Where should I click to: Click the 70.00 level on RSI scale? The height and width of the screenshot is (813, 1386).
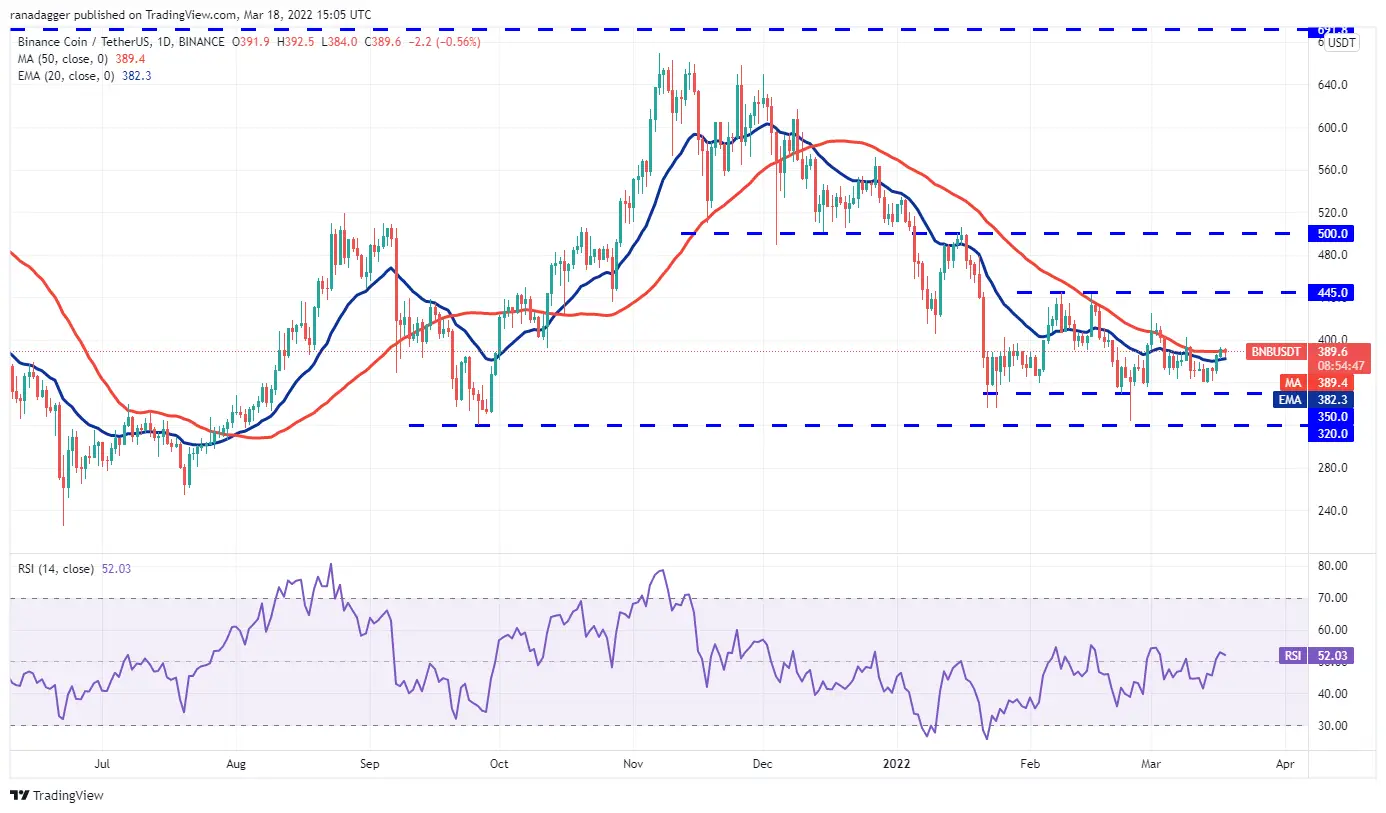click(x=1334, y=598)
